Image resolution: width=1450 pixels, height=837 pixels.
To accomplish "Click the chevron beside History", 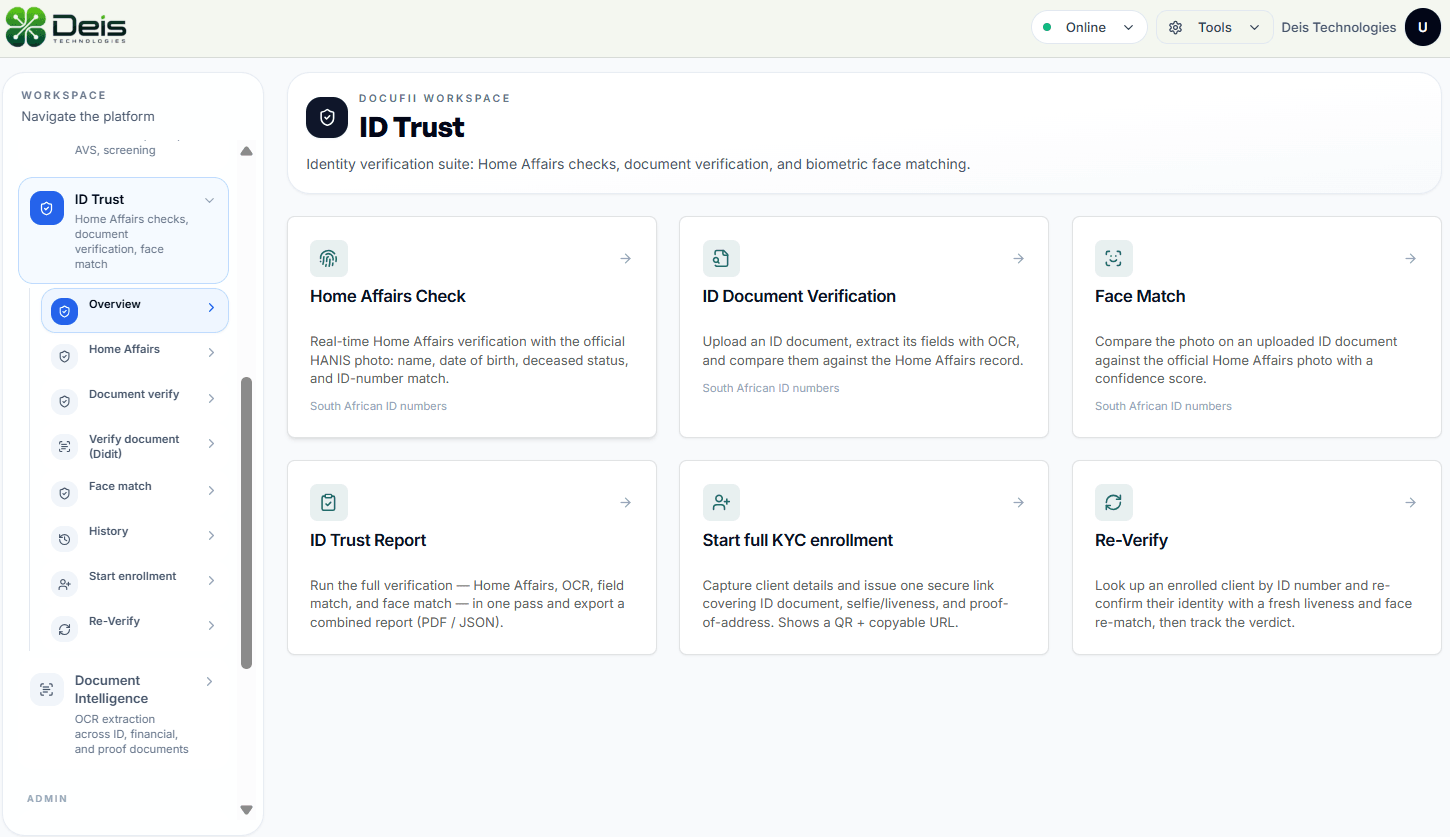I will (x=211, y=535).
